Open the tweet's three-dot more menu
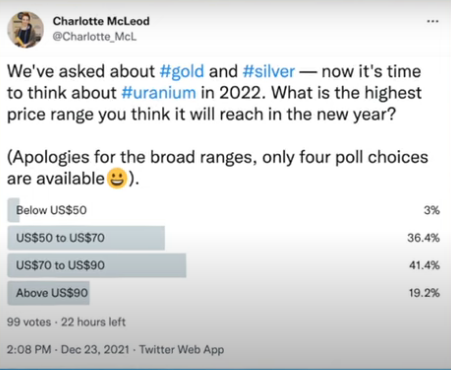Image resolution: width=451 pixels, height=370 pixels. tap(433, 21)
